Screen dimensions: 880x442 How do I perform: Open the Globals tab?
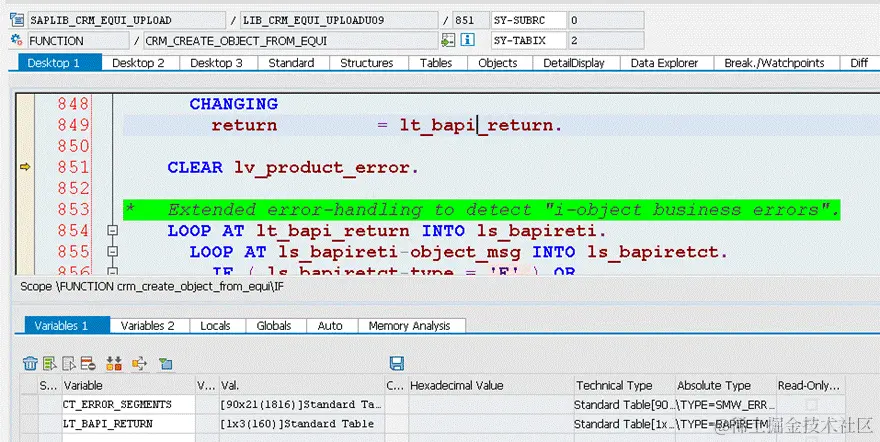pos(275,325)
